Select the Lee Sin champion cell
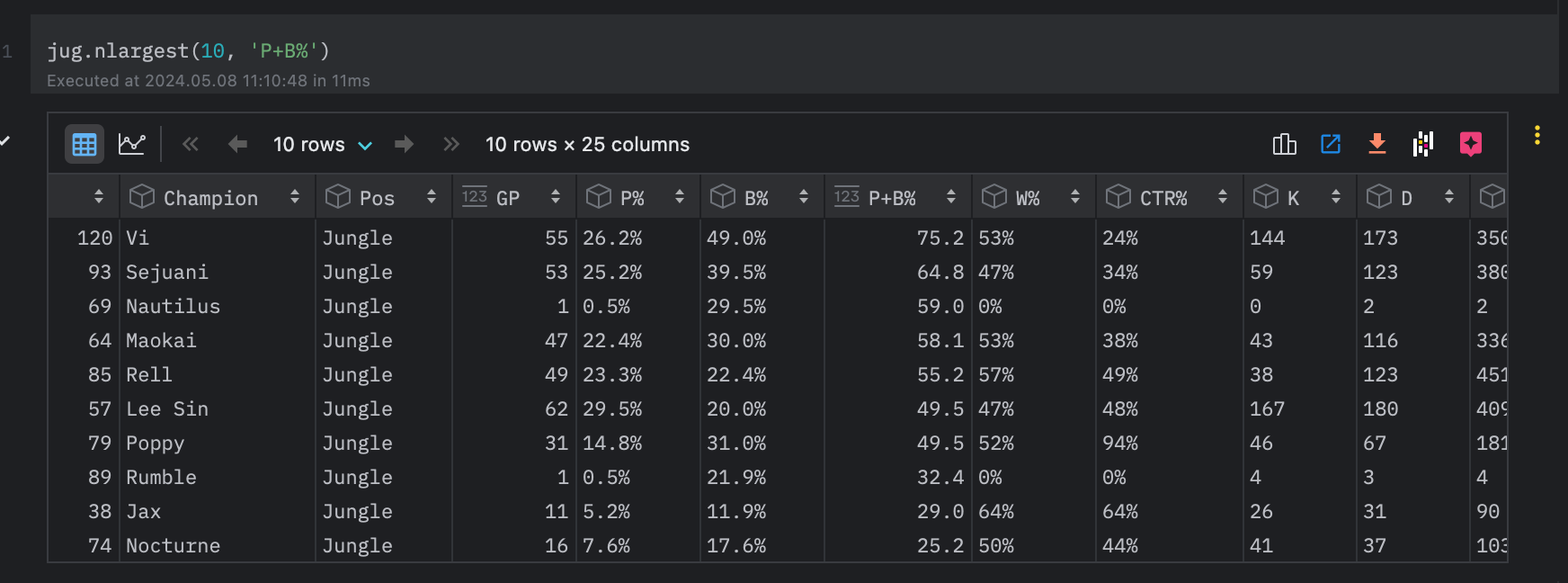This screenshot has width=1568, height=583. click(217, 408)
